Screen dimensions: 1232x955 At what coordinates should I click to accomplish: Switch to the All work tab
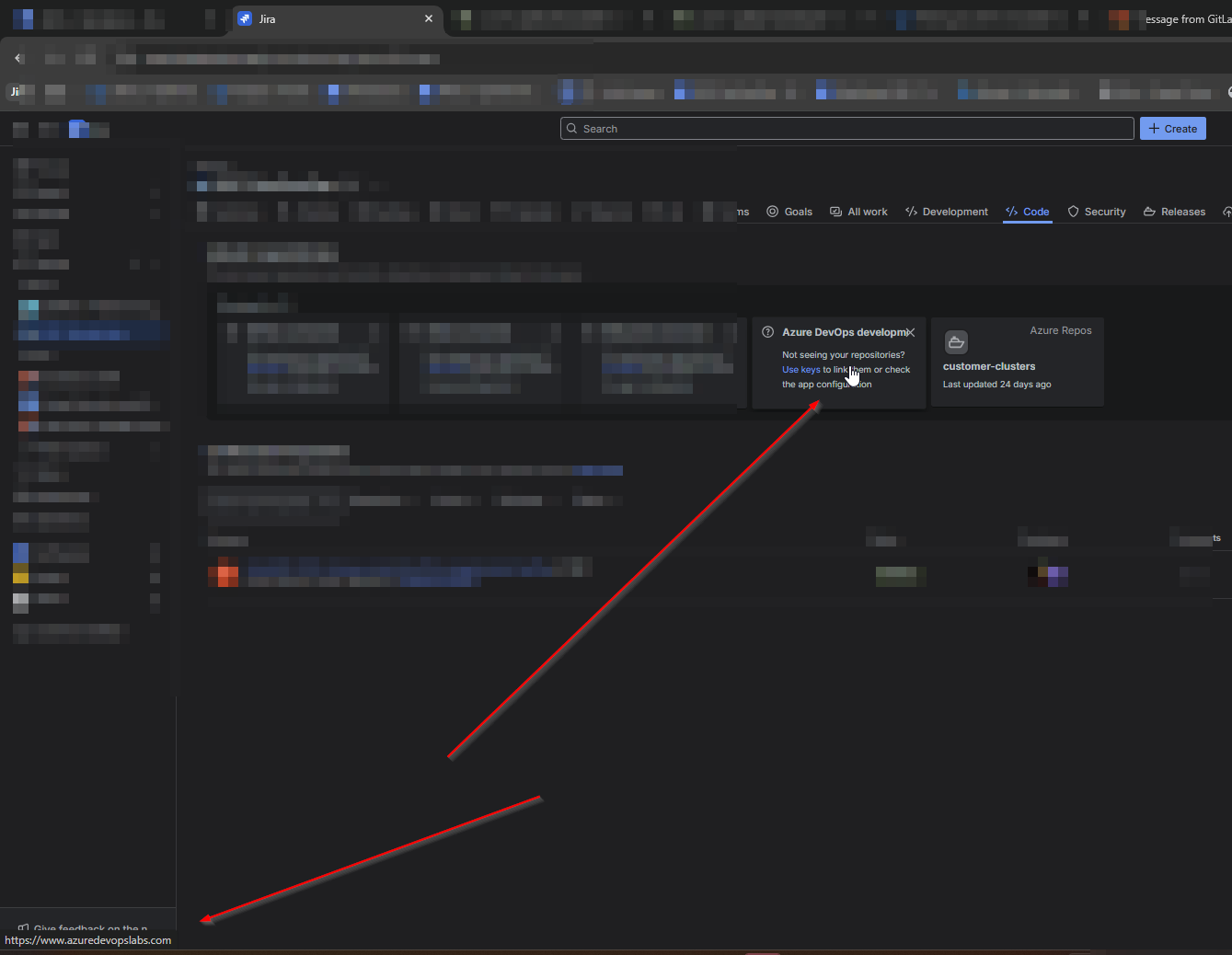coord(858,212)
